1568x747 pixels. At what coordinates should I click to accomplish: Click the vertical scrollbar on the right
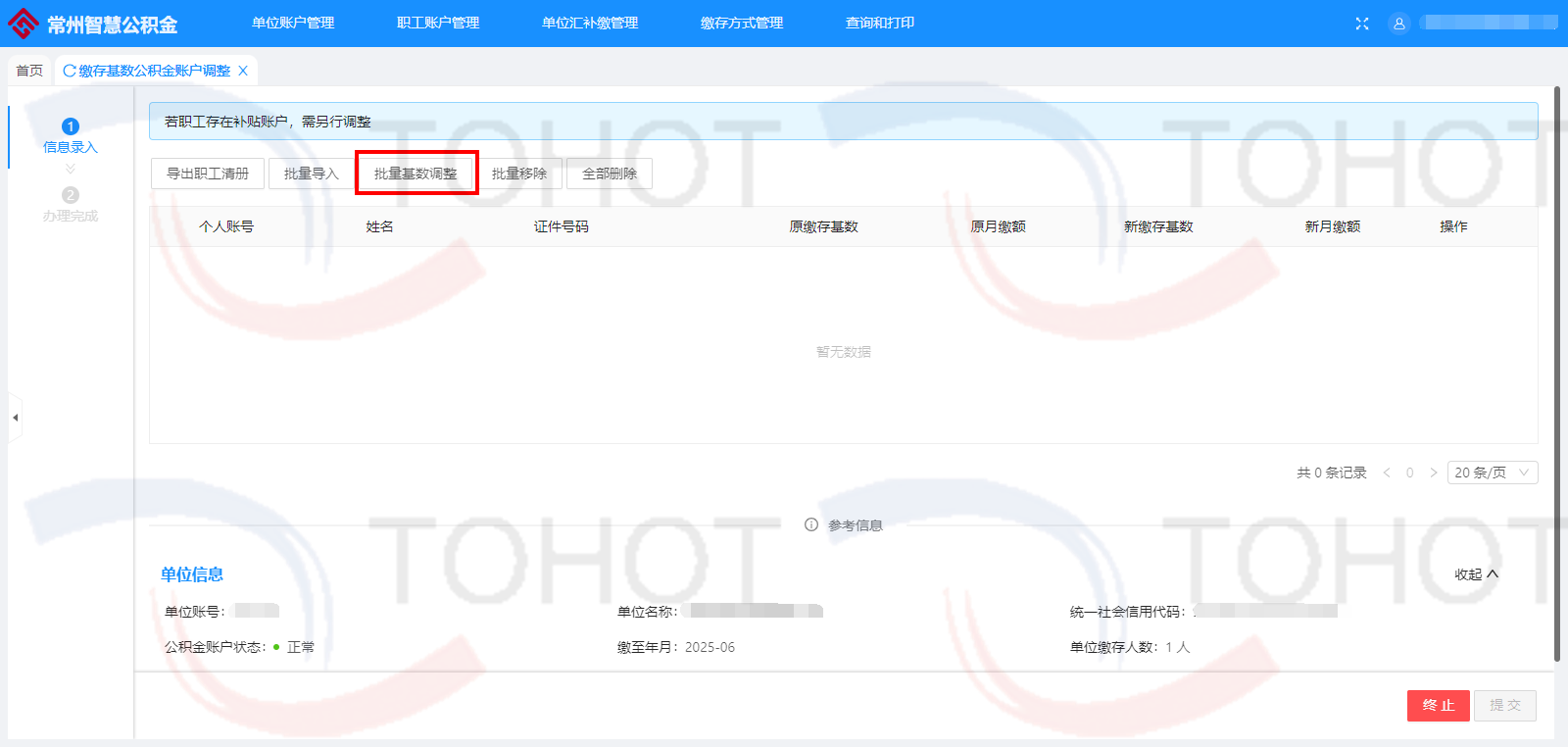coord(1557,373)
